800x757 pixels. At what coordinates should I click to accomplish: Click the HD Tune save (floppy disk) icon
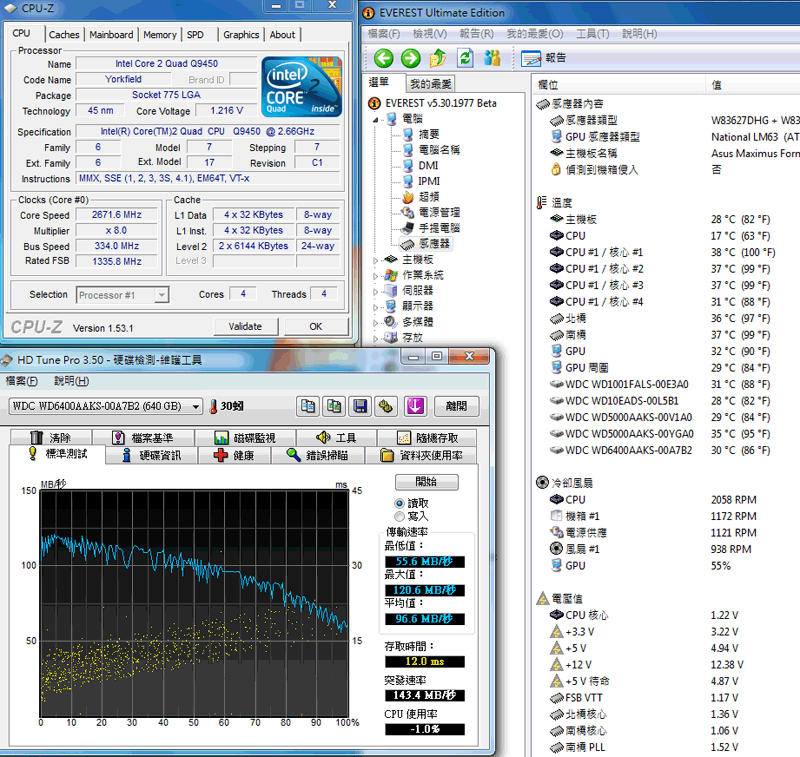361,406
